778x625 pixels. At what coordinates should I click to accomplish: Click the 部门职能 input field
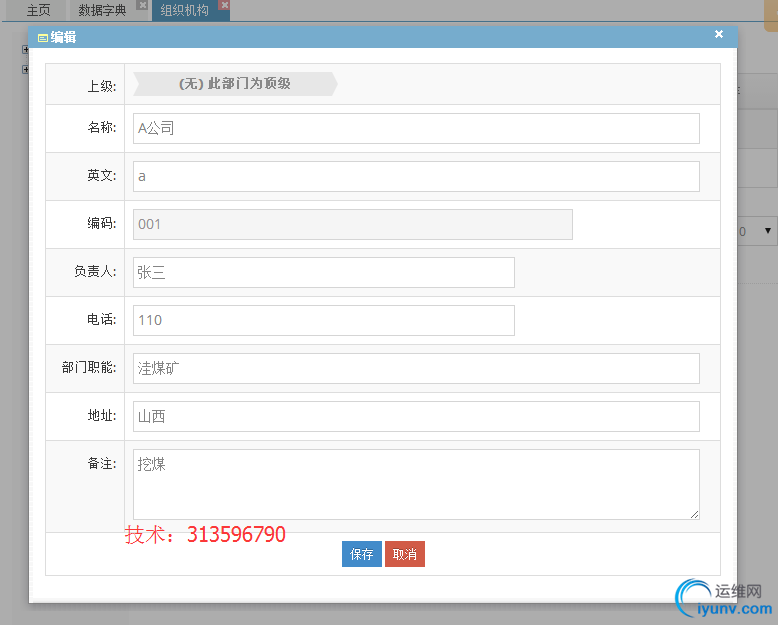416,369
